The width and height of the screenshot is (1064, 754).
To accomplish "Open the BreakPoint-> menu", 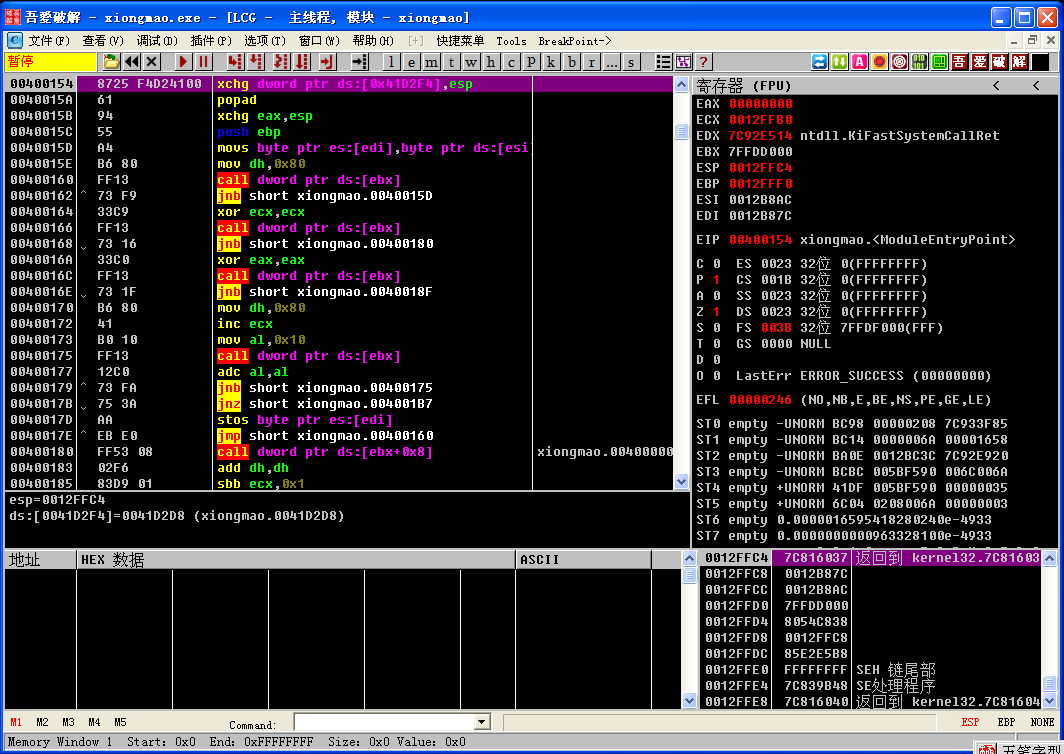I will click(575, 41).
